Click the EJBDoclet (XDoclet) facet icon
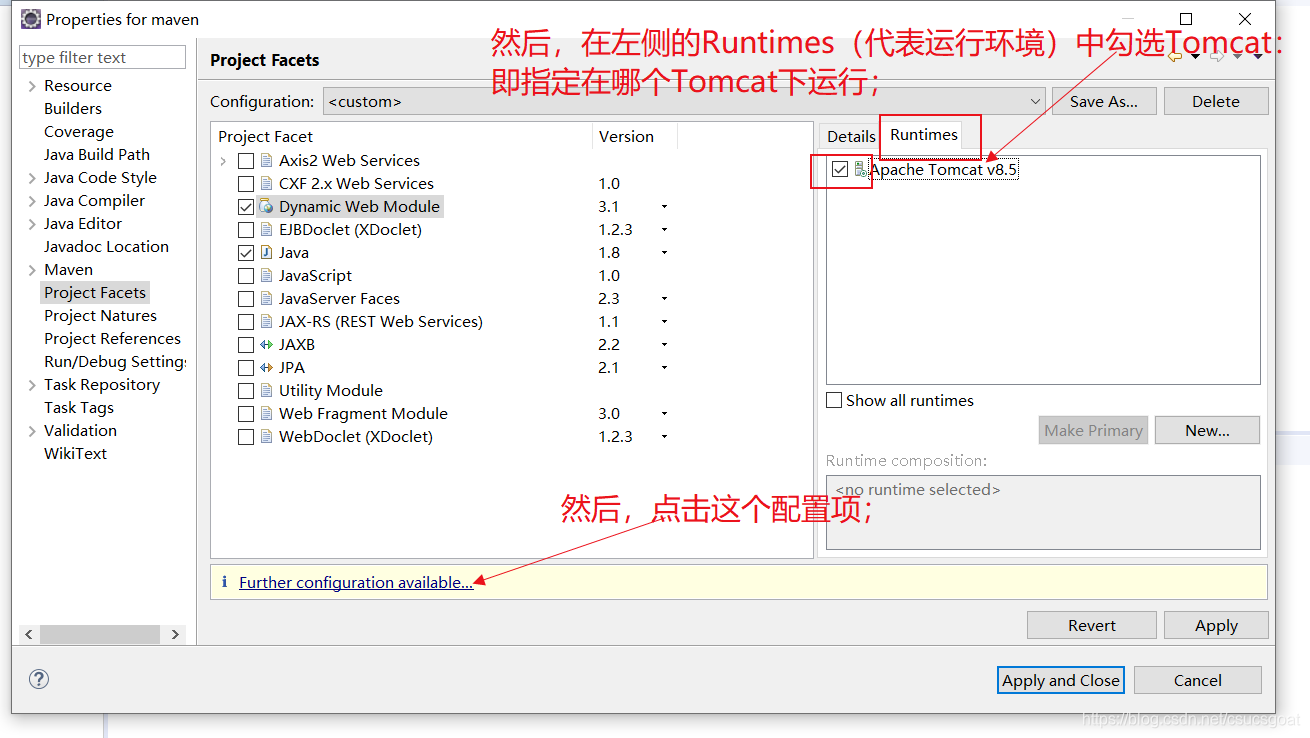Image resolution: width=1310 pixels, height=738 pixels. tap(266, 230)
